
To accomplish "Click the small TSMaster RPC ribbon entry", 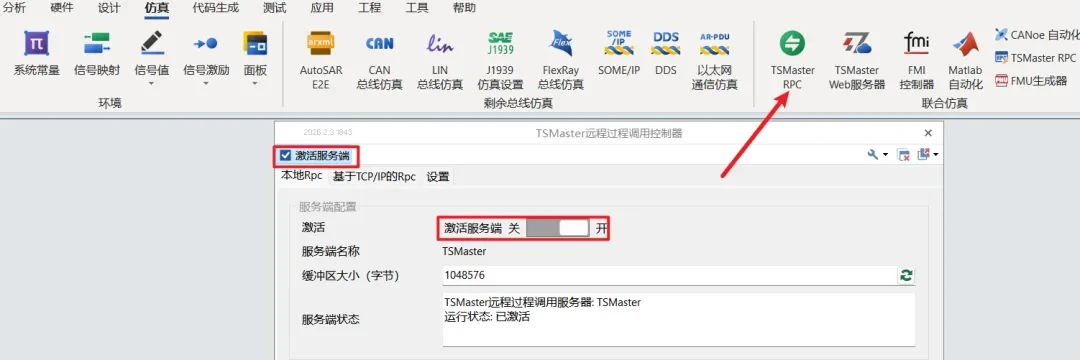I will click(x=1036, y=57).
